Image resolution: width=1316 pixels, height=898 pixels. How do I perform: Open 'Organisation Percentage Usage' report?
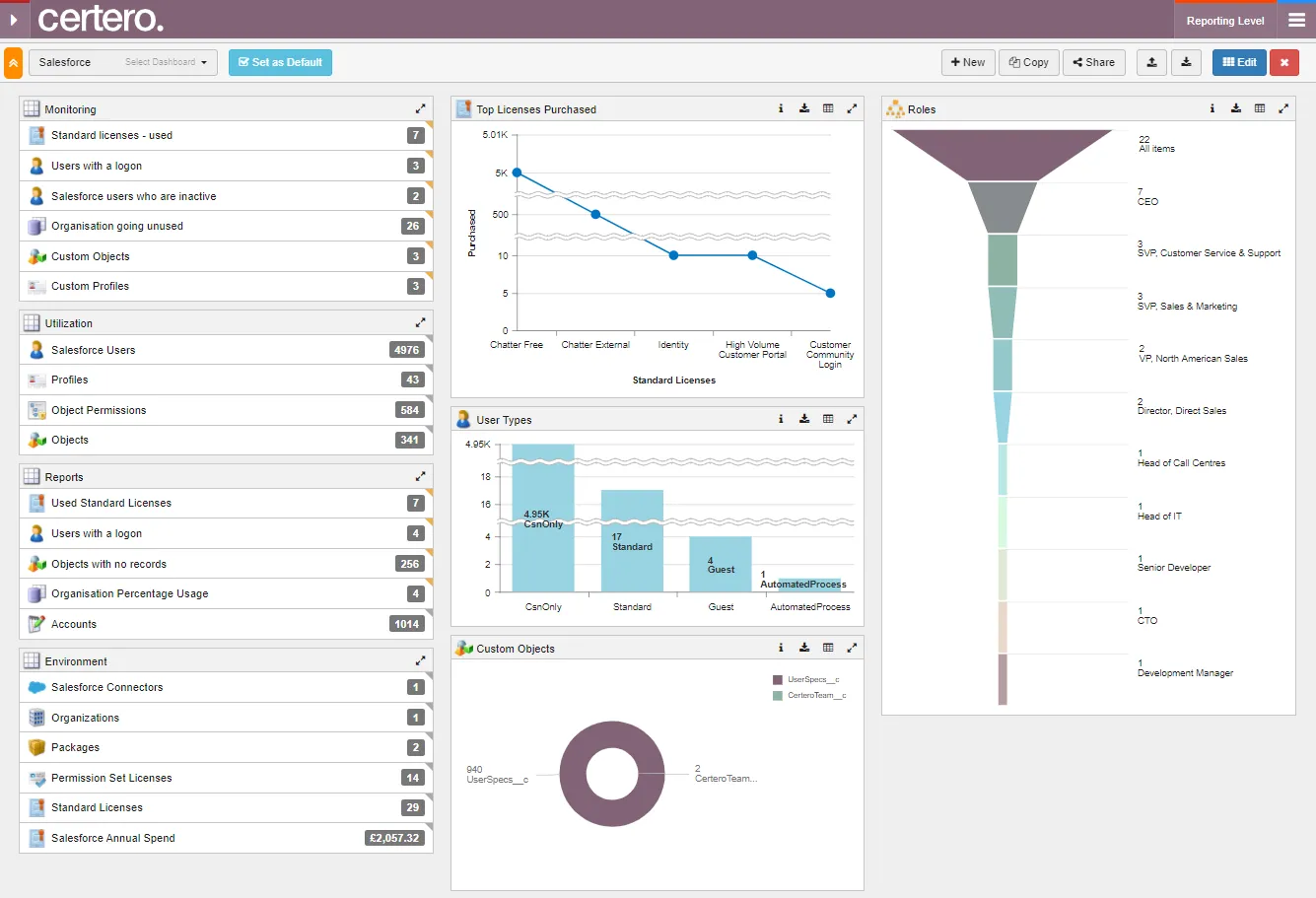[x=226, y=593]
